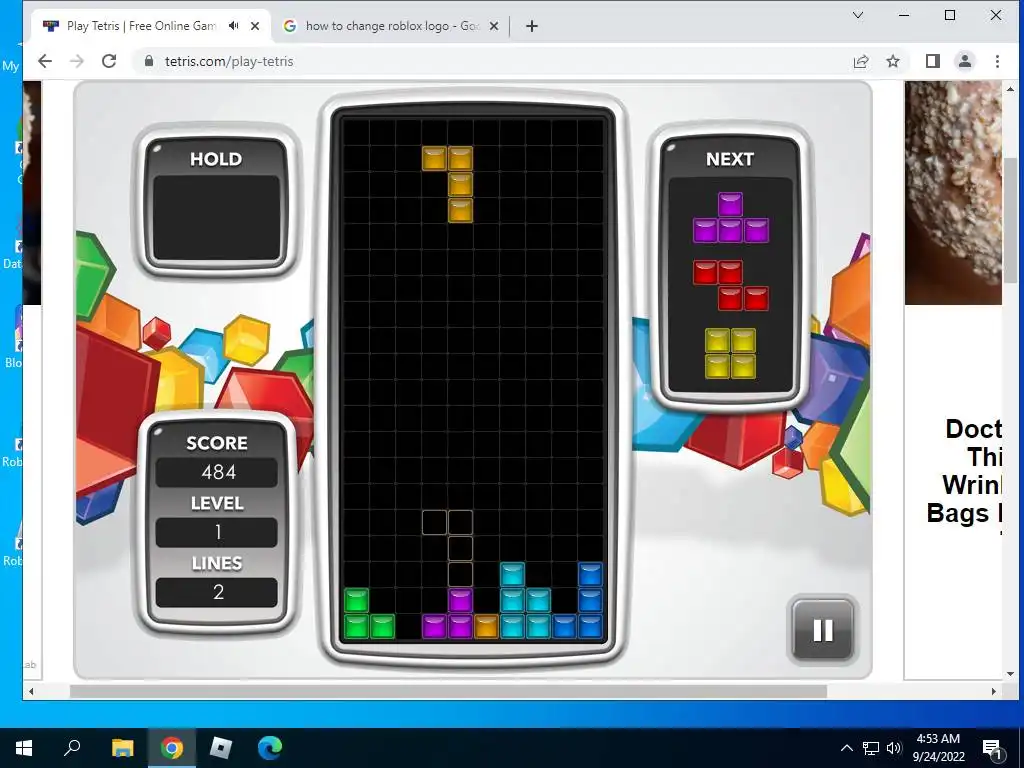The image size is (1024, 768).
Task: Click the vertical scrollbar thumb
Action: click(1012, 220)
